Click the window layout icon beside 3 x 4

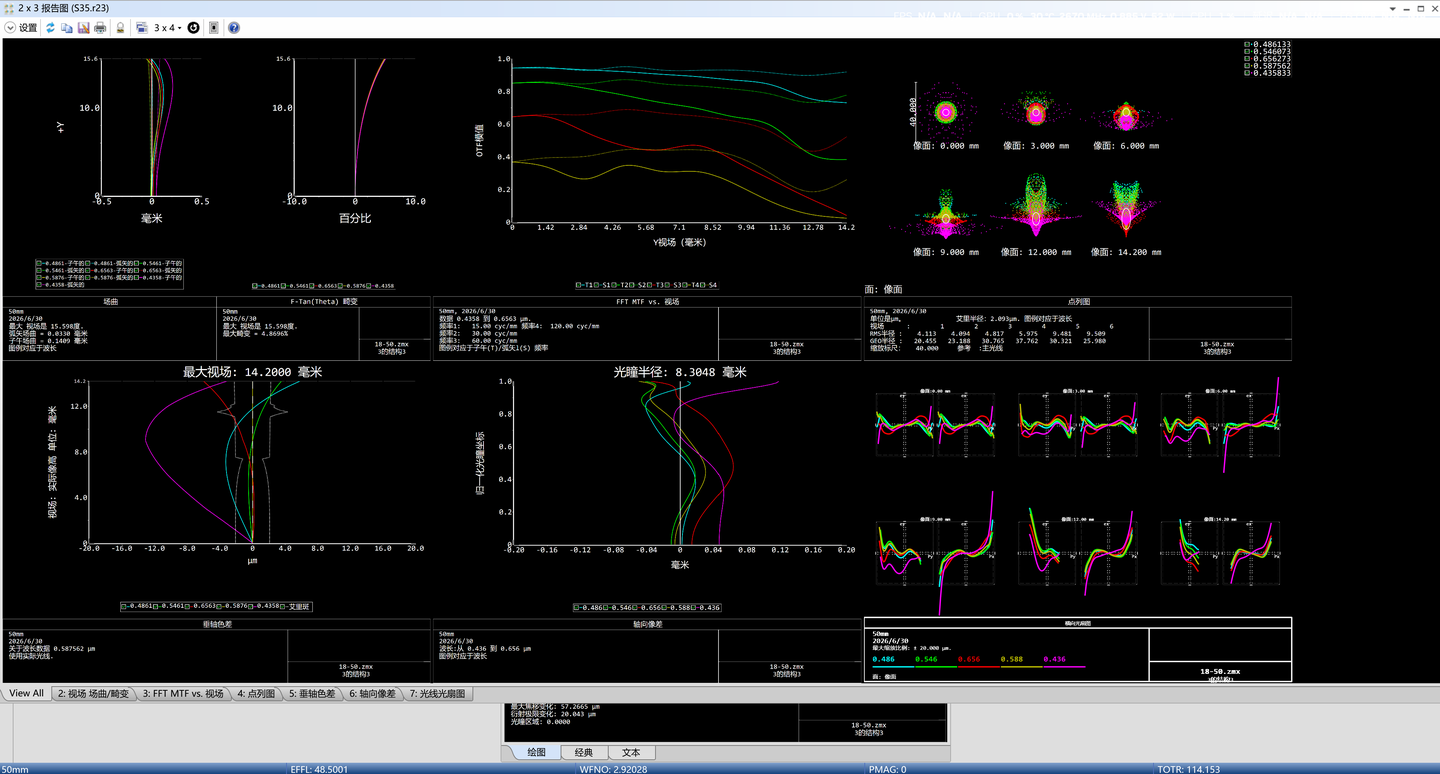142,28
